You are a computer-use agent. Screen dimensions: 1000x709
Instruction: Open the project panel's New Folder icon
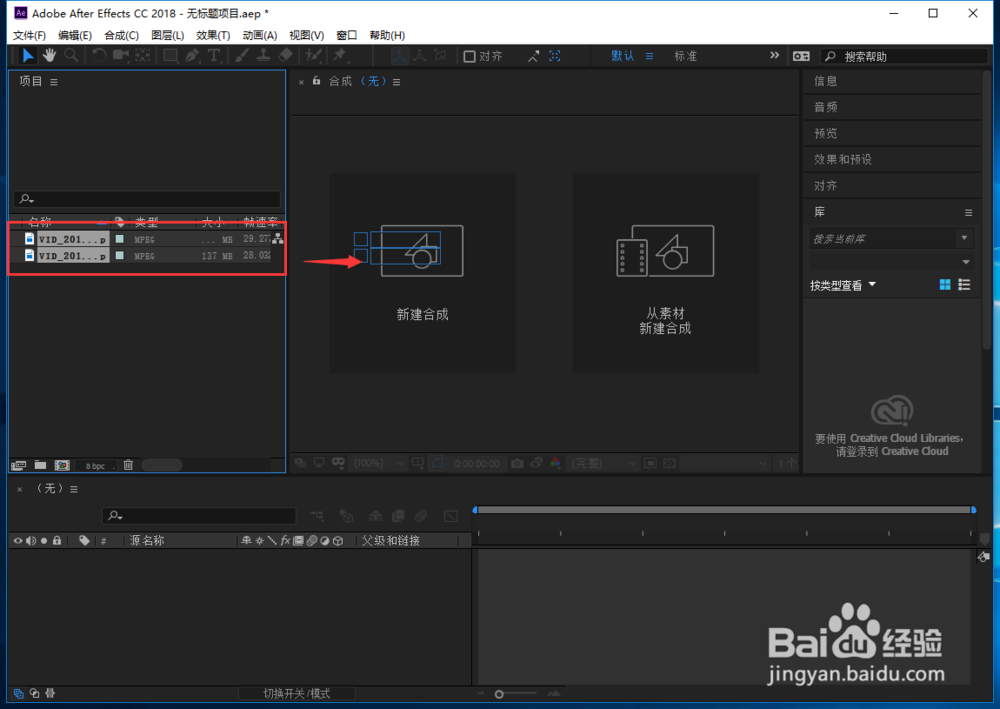pyautogui.click(x=40, y=464)
